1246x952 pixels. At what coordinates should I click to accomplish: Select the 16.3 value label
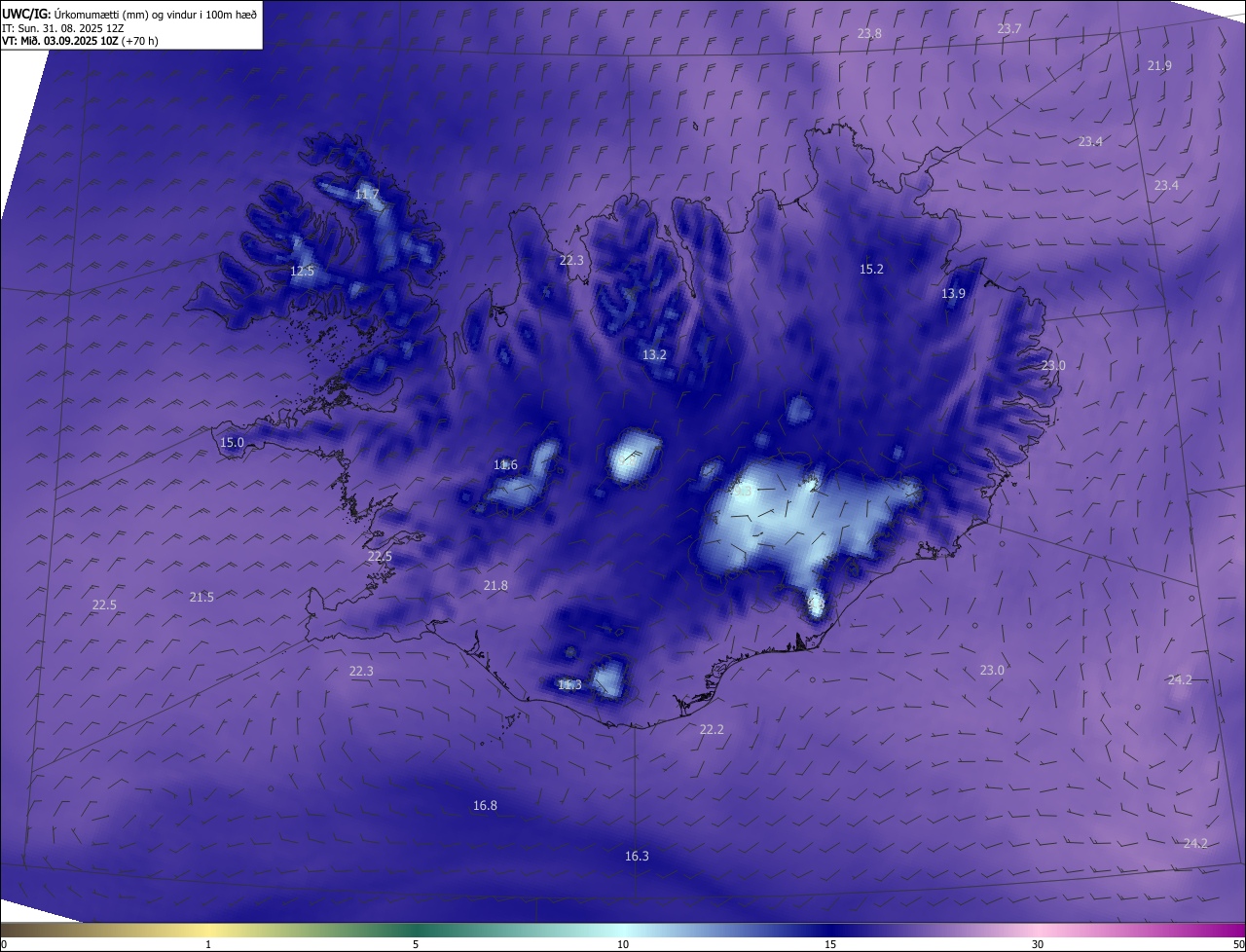[637, 857]
